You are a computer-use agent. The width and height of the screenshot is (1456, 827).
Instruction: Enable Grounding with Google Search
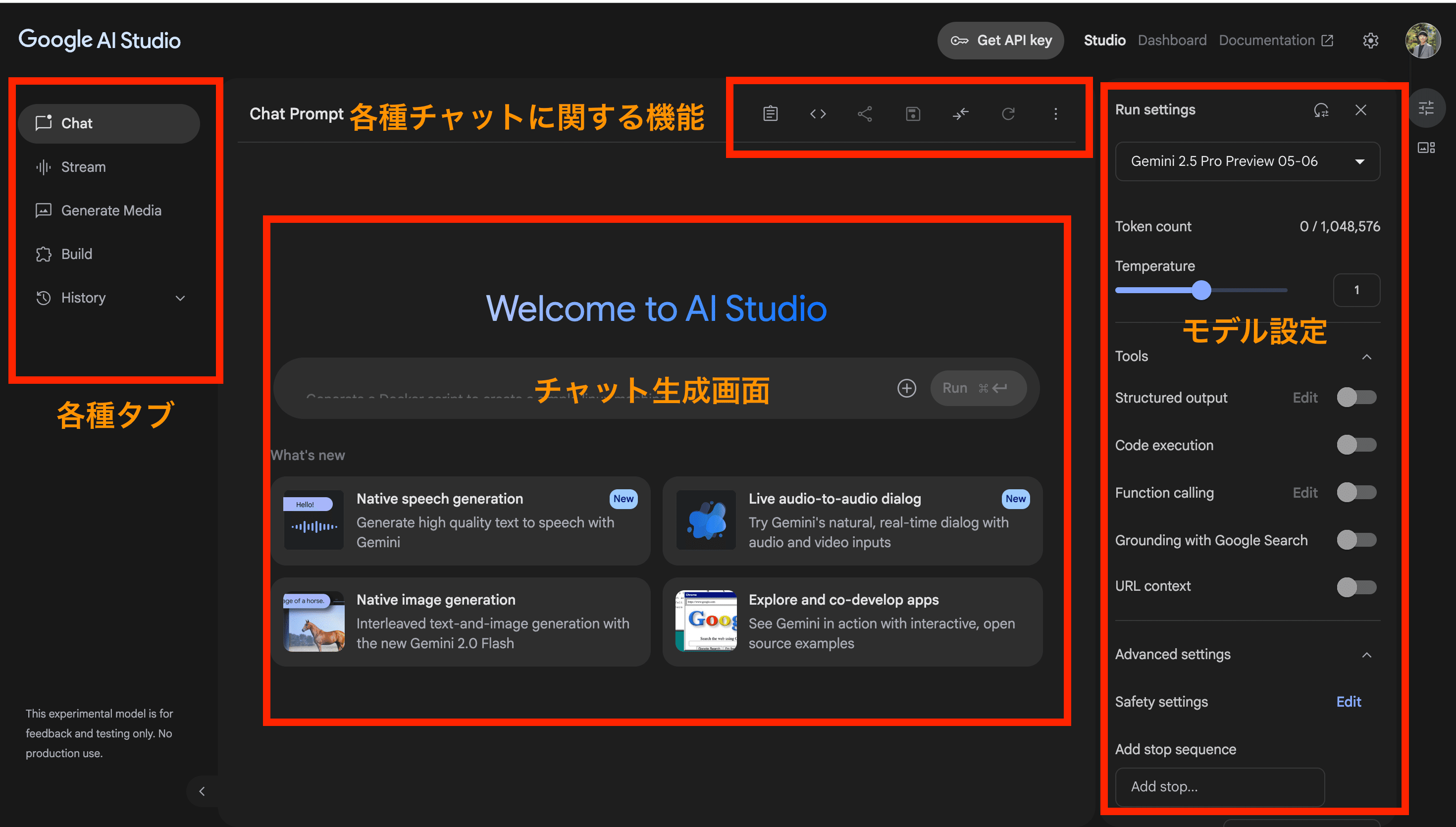[1356, 540]
